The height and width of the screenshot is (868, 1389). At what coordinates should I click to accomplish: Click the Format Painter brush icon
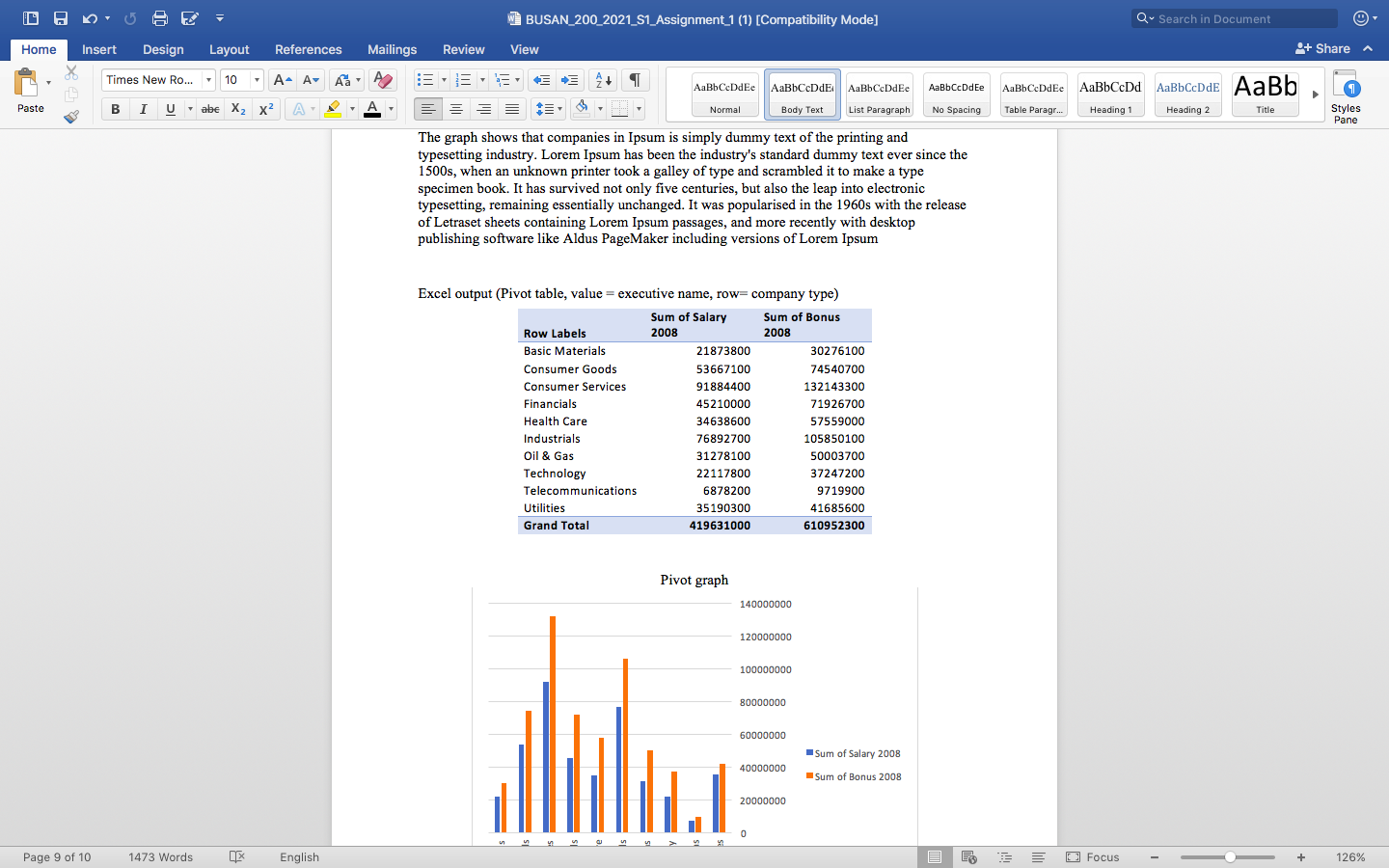71,117
